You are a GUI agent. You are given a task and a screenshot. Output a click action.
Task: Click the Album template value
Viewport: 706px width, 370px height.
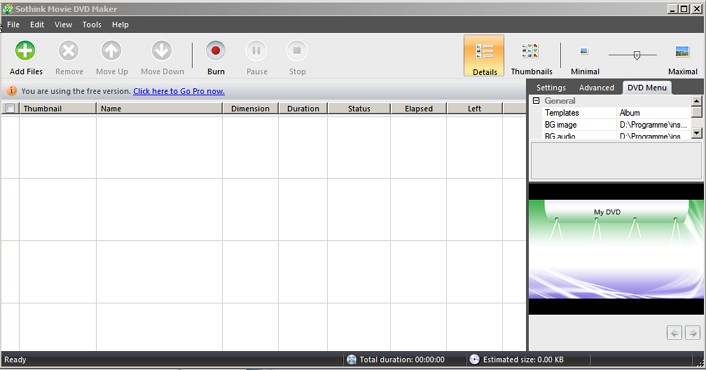pos(629,113)
